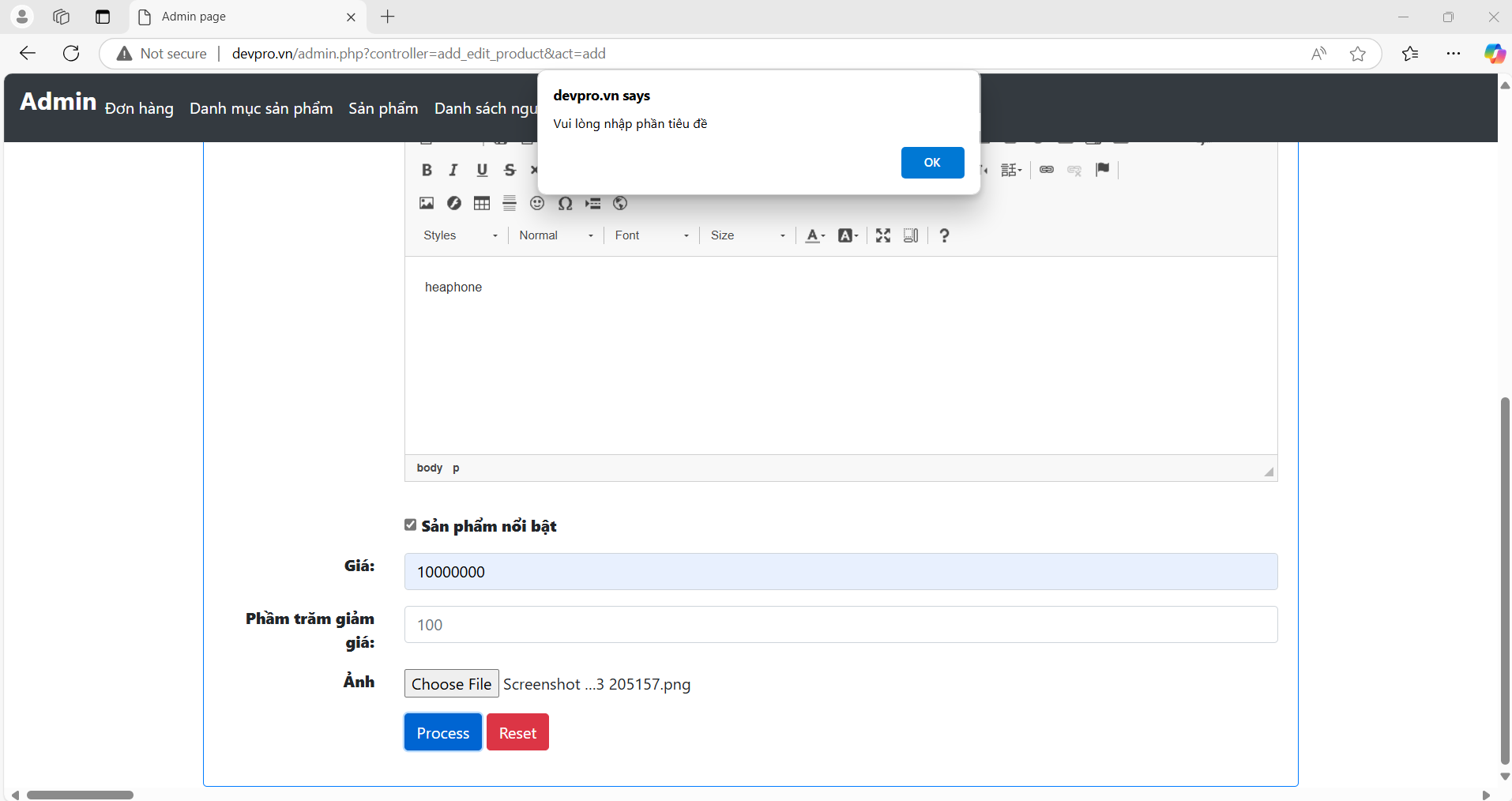
Task: Click the Anchor flag icon
Action: pos(1102,170)
